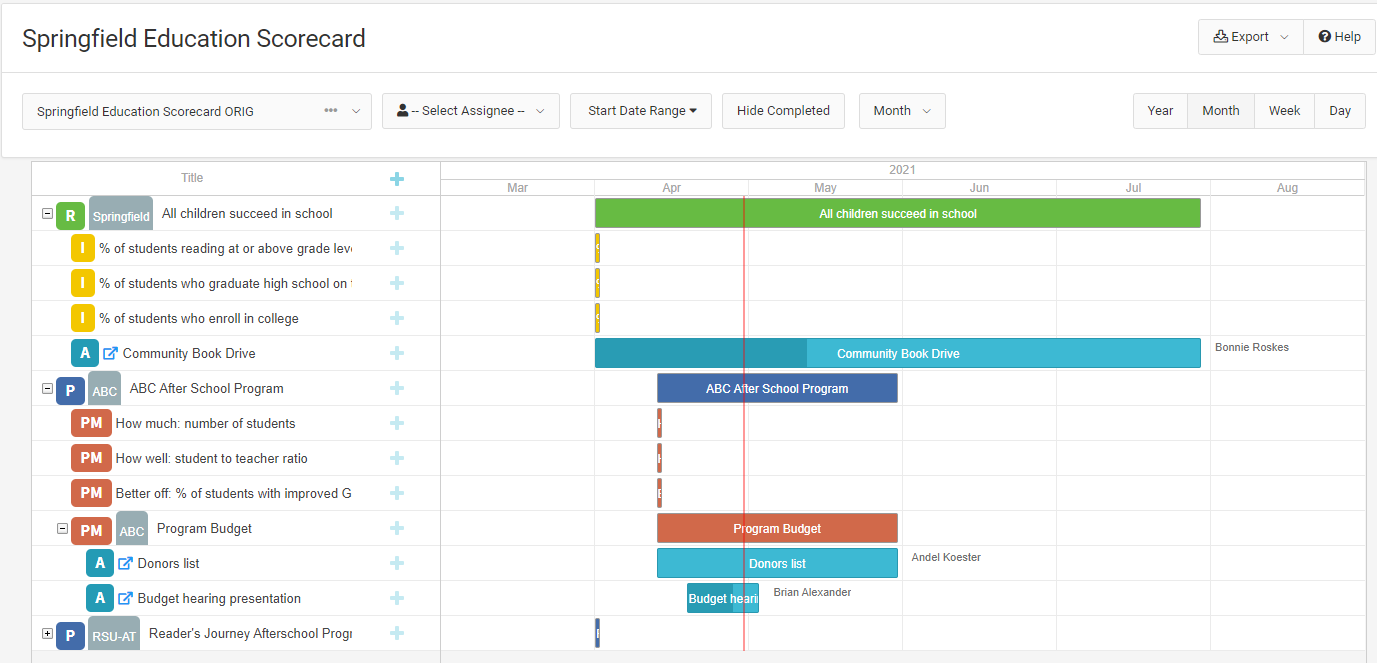Click plus icon on All children succeed row
Viewport: 1377px width, 663px height.
[x=397, y=213]
